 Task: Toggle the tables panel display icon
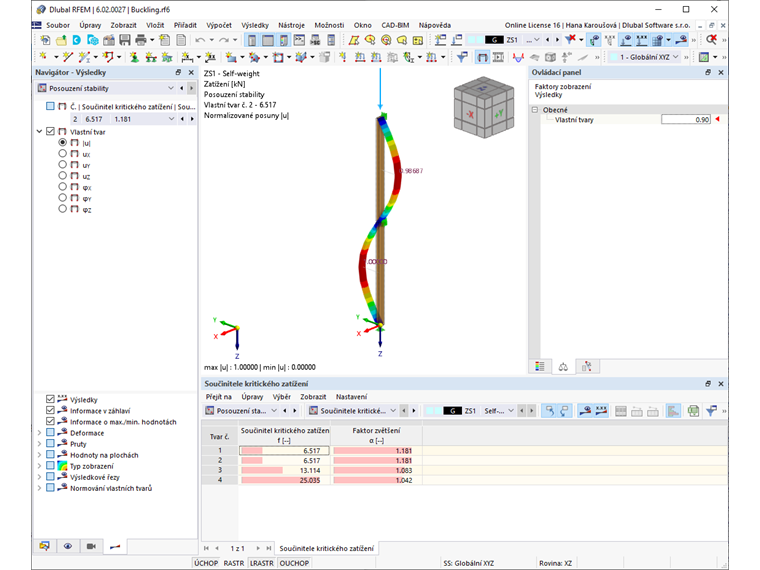coord(268,40)
